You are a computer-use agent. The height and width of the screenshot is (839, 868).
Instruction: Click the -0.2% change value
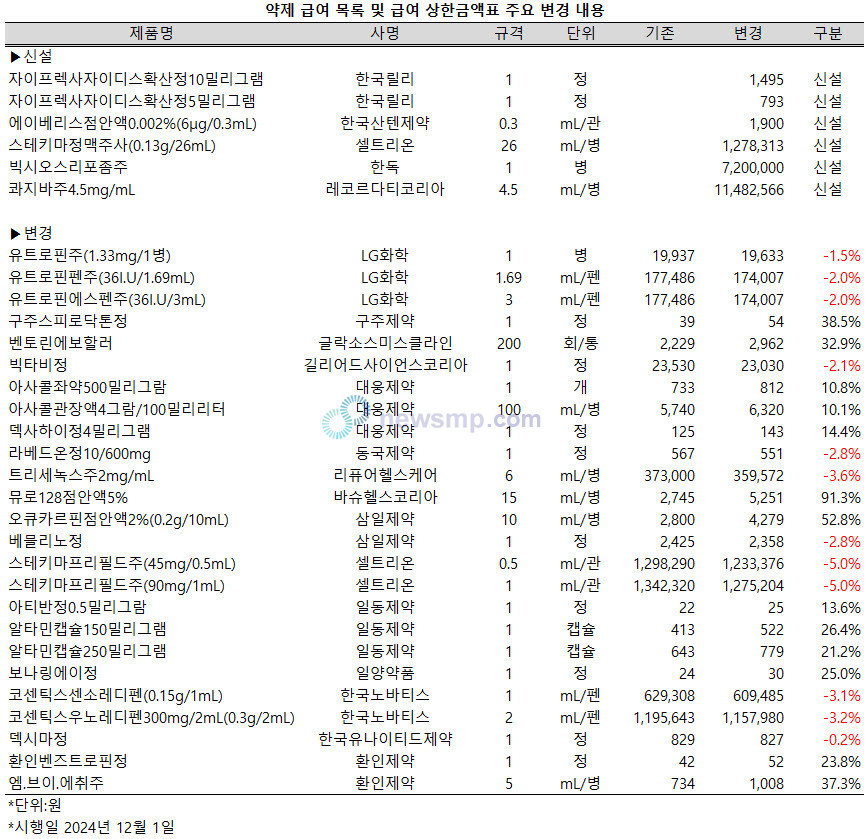tap(841, 740)
